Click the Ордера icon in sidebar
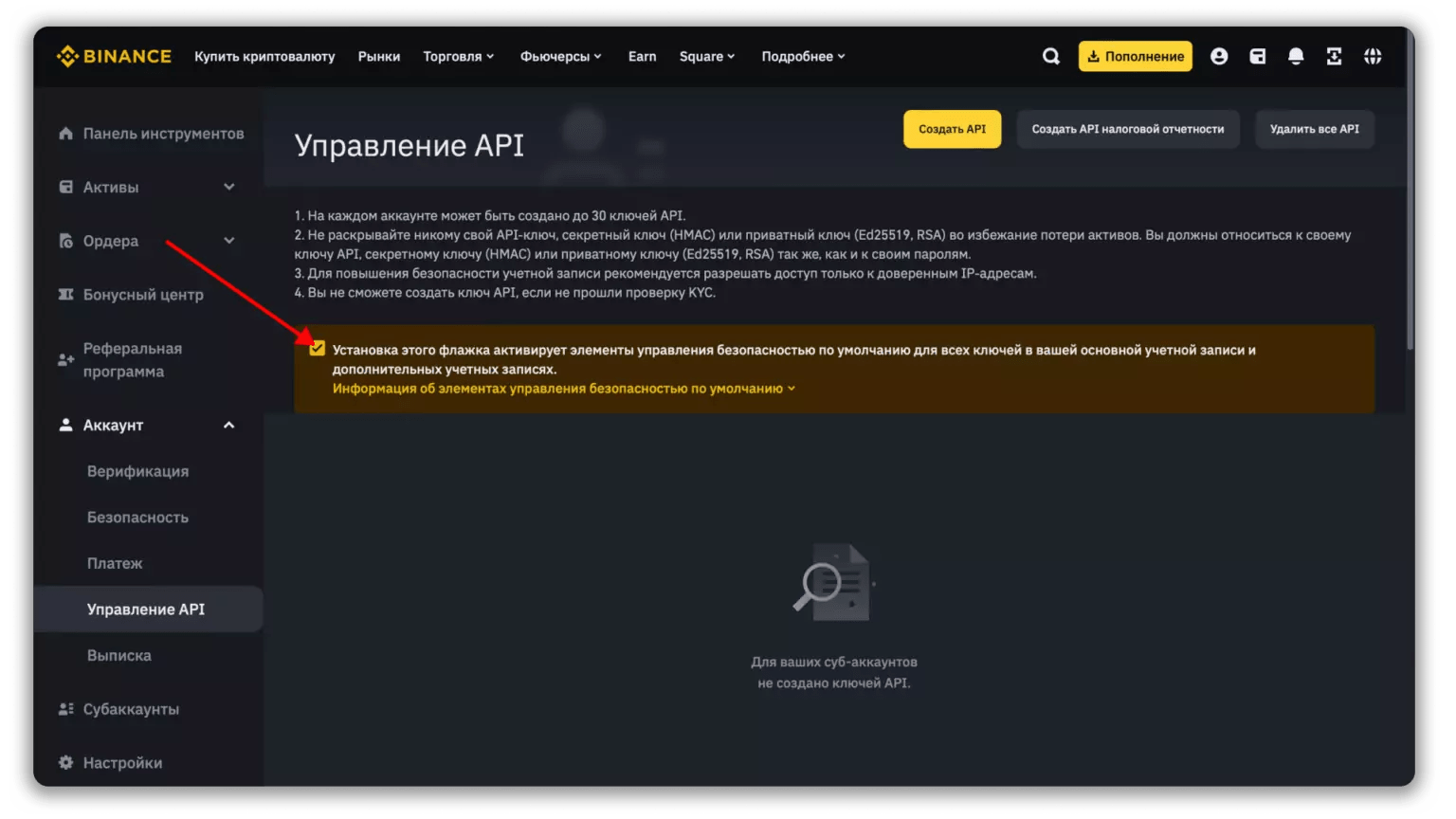Screen dimensions: 1456x819 pos(65,242)
